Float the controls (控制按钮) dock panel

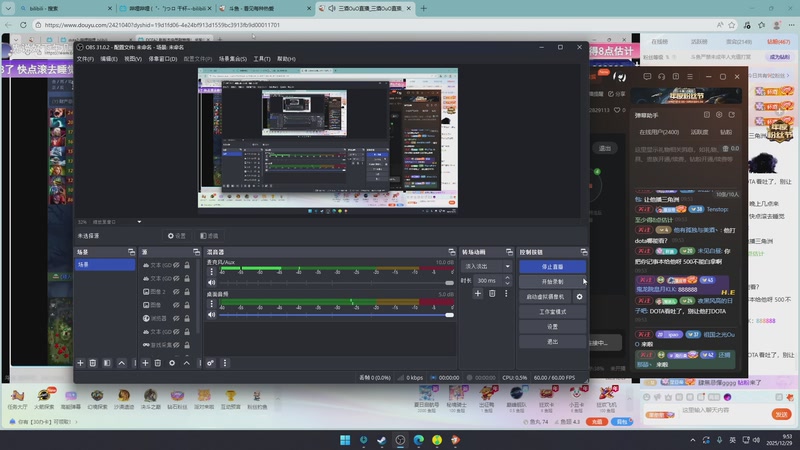click(584, 252)
